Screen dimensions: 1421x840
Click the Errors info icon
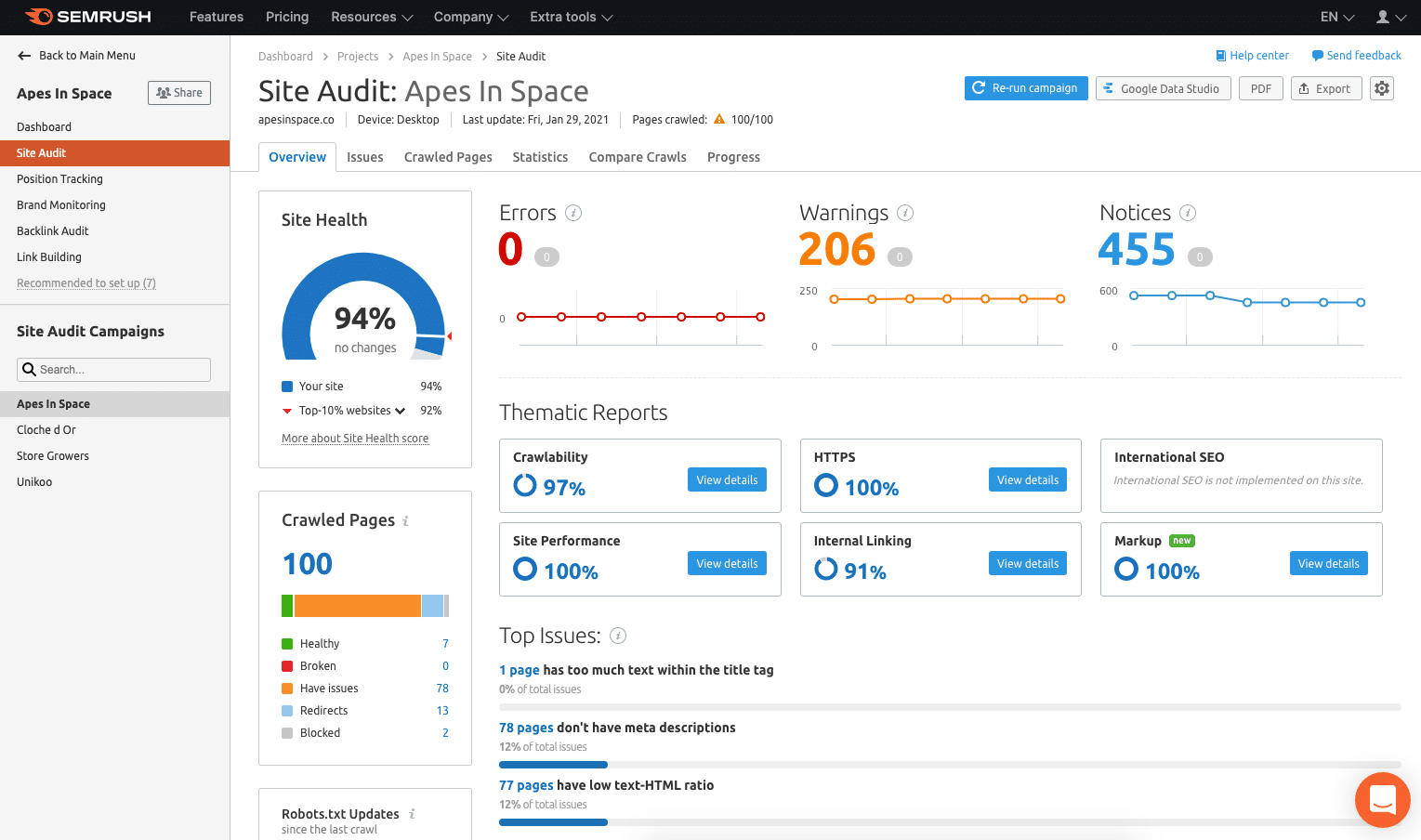573,213
